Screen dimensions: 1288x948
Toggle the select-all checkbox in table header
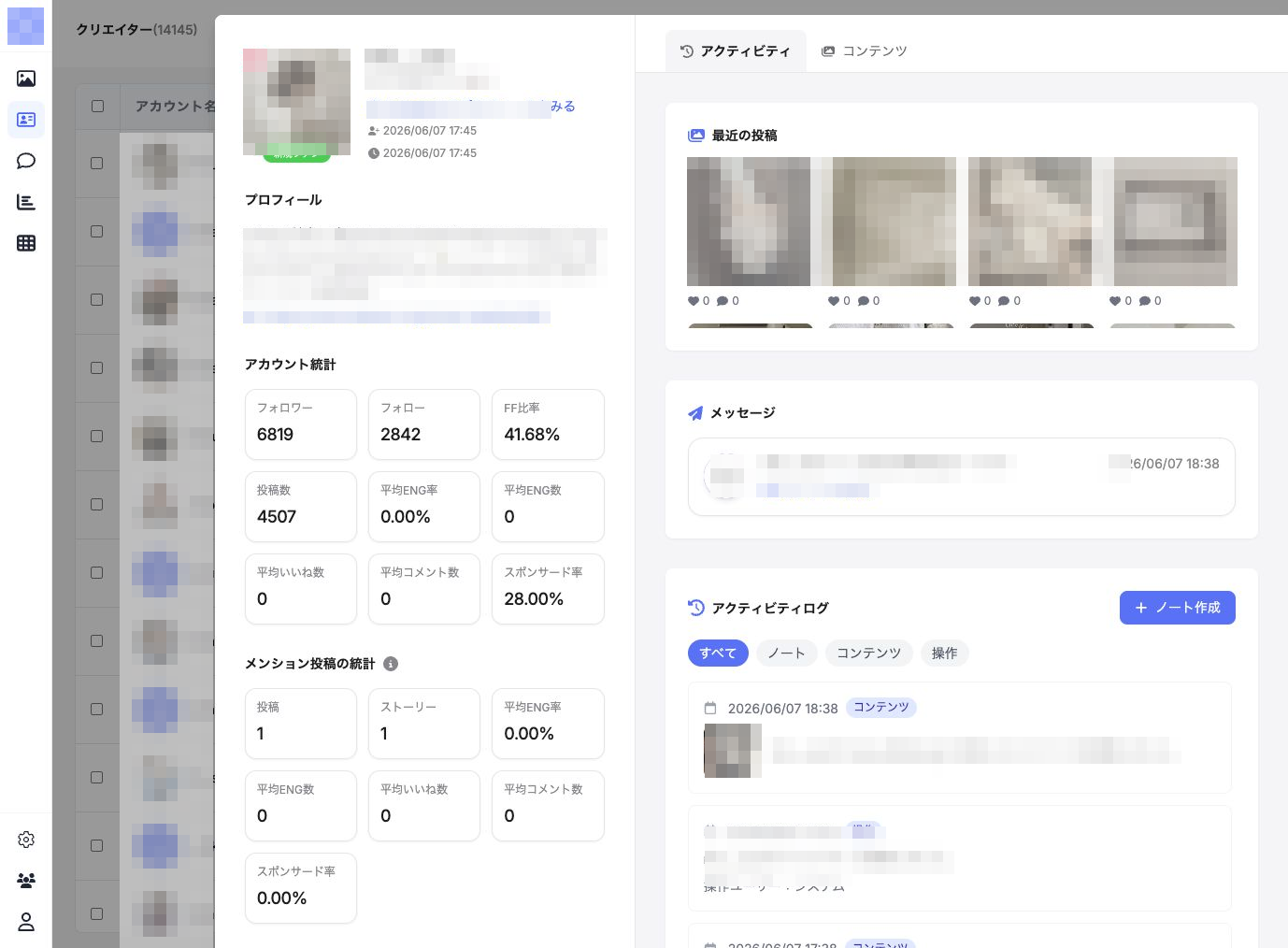pyautogui.click(x=97, y=107)
